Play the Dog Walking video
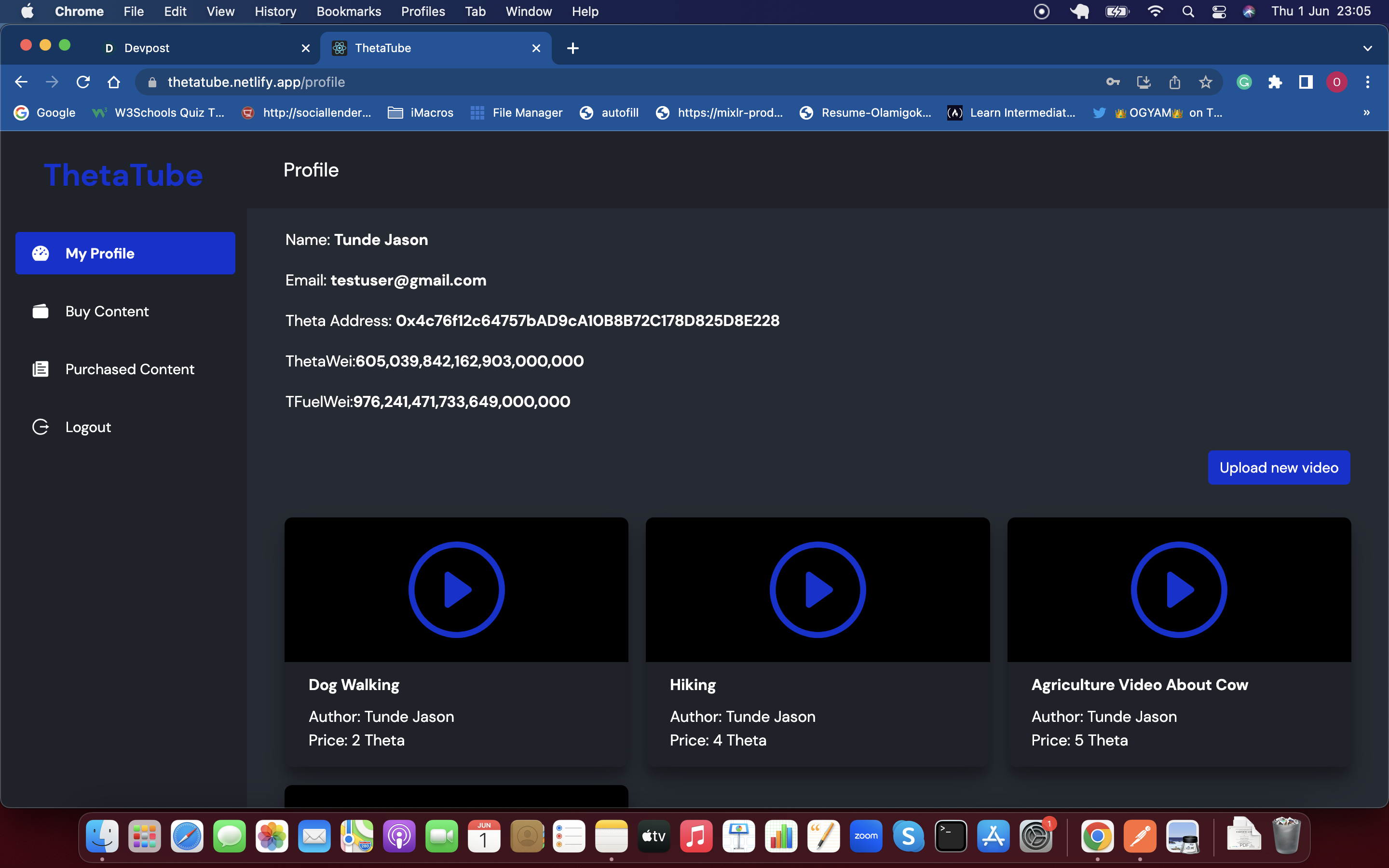 [456, 590]
